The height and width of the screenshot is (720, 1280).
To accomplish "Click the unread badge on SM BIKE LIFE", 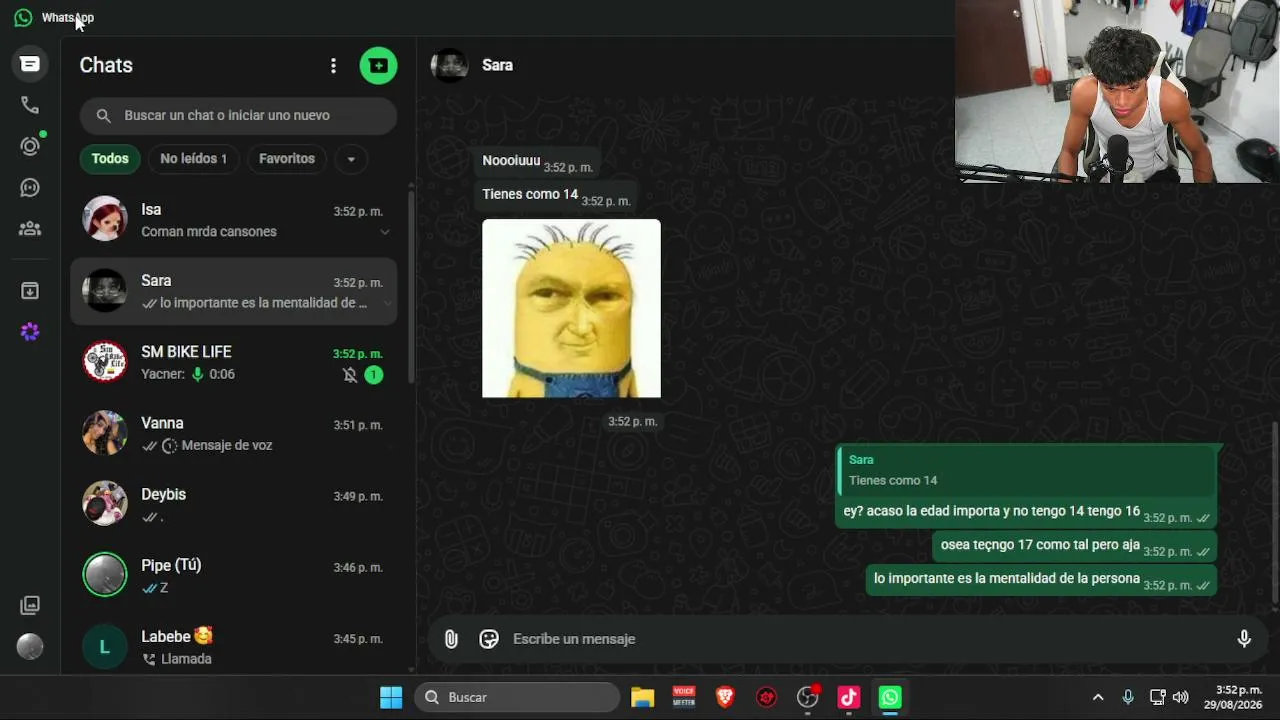I will point(373,375).
